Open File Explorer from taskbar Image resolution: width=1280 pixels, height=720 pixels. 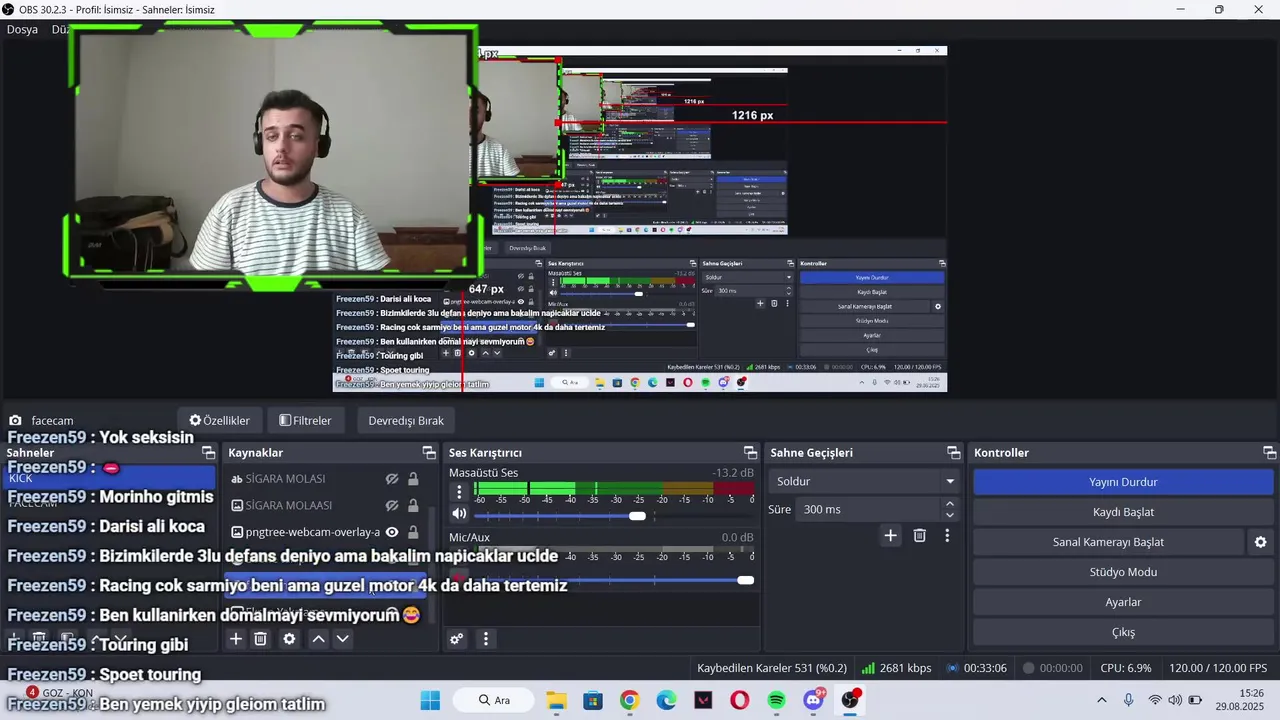556,700
